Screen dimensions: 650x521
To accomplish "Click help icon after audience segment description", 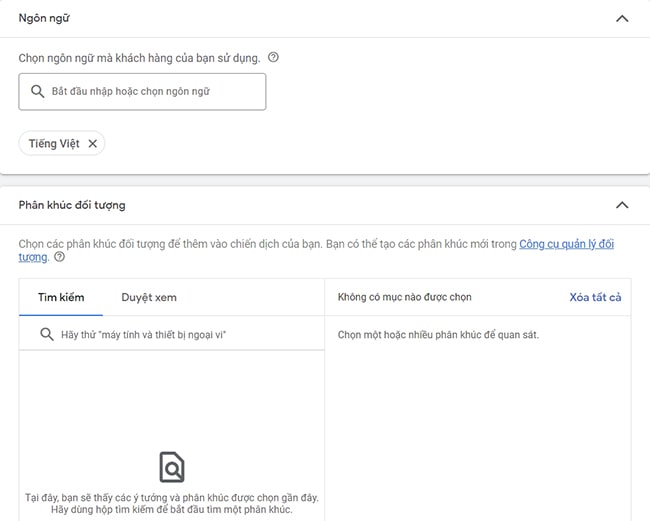I will (59, 257).
